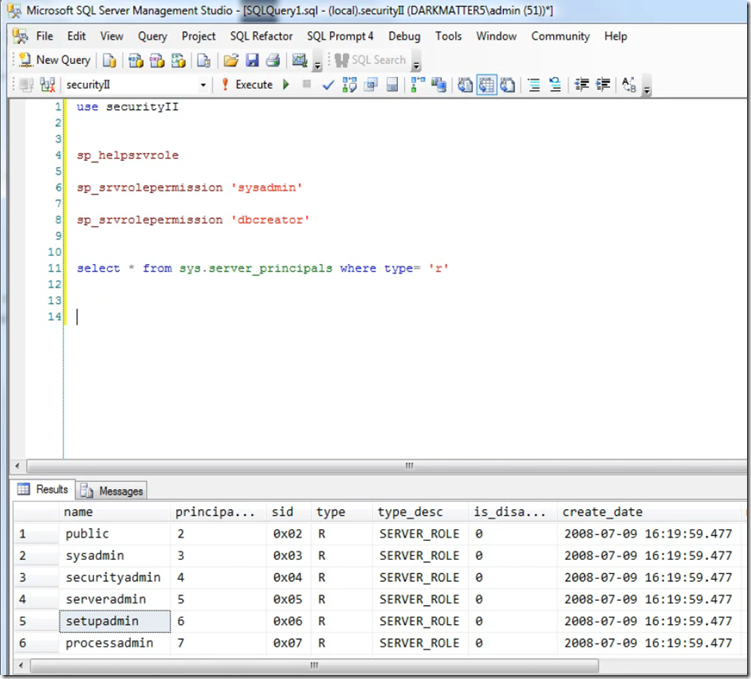Expand the standard toolbar overflow options
Screen dimensions: 751x679
pos(317,64)
